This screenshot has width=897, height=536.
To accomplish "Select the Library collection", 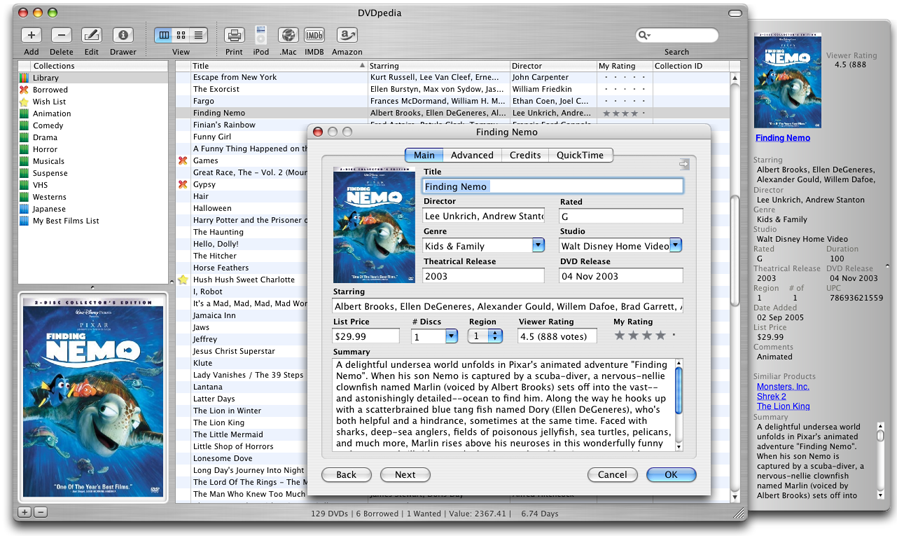I will pos(93,78).
